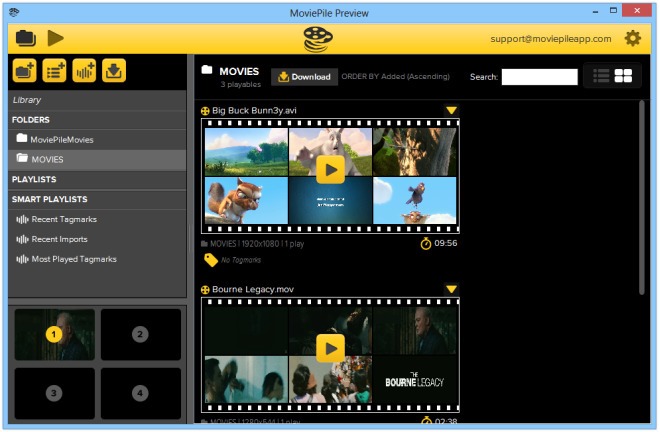Click the bird thumbnail in Big Buck Bunny filmstrip

(x=414, y=200)
